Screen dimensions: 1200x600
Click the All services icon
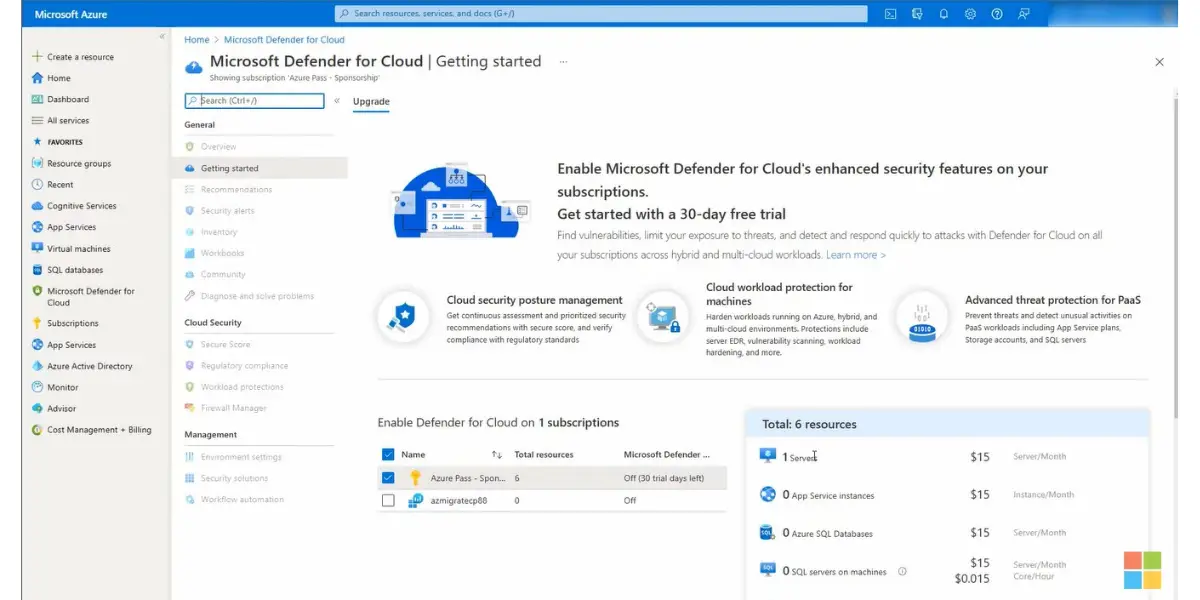point(37,120)
